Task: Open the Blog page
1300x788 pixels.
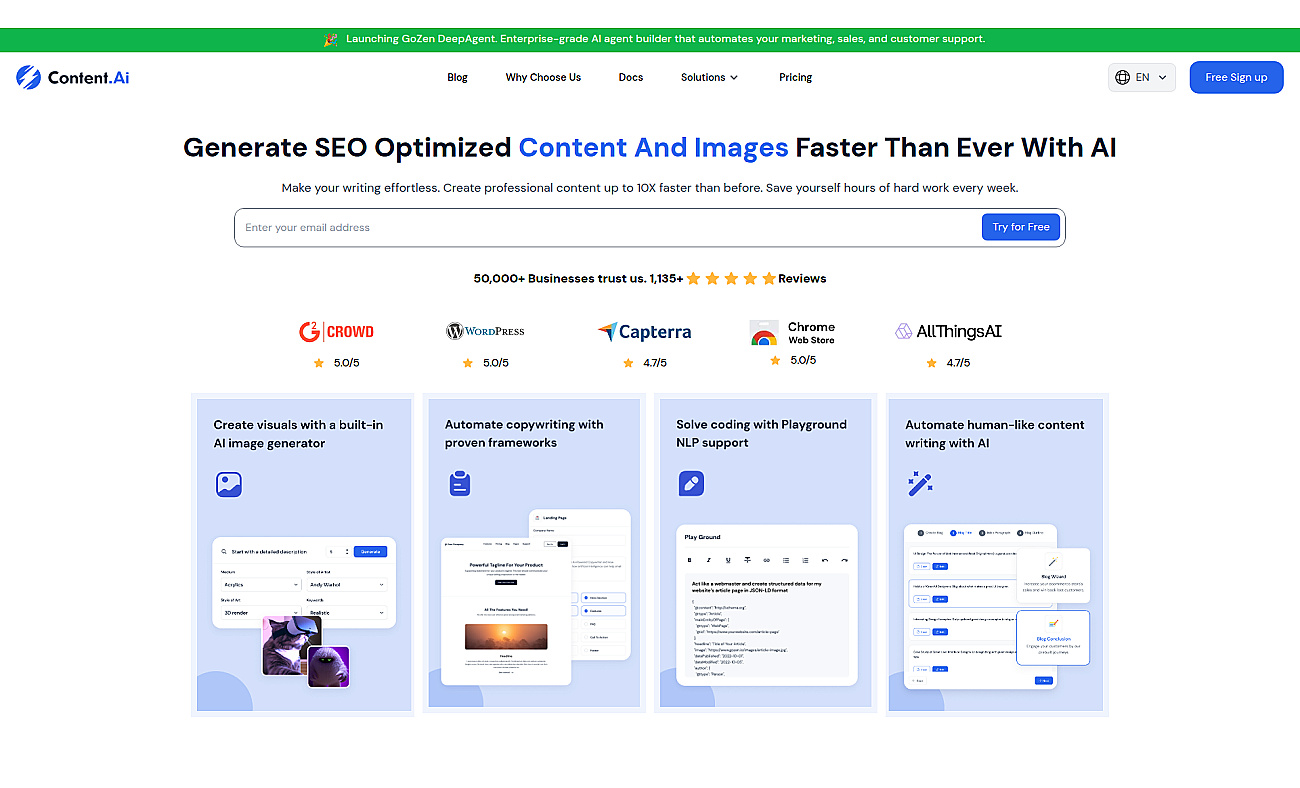Action: [x=457, y=77]
